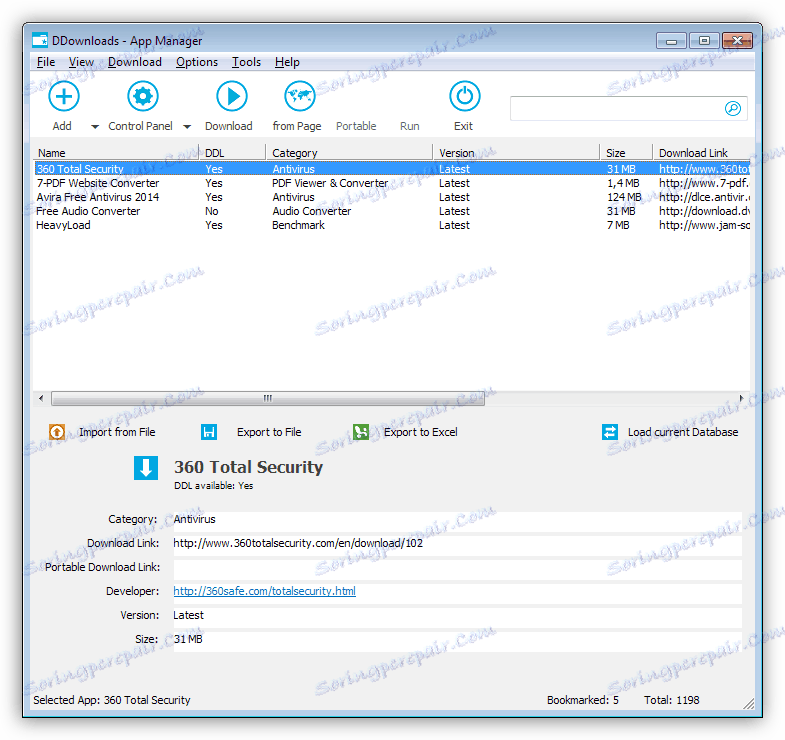The image size is (785, 740).
Task: Open the Tools menu
Action: click(246, 62)
